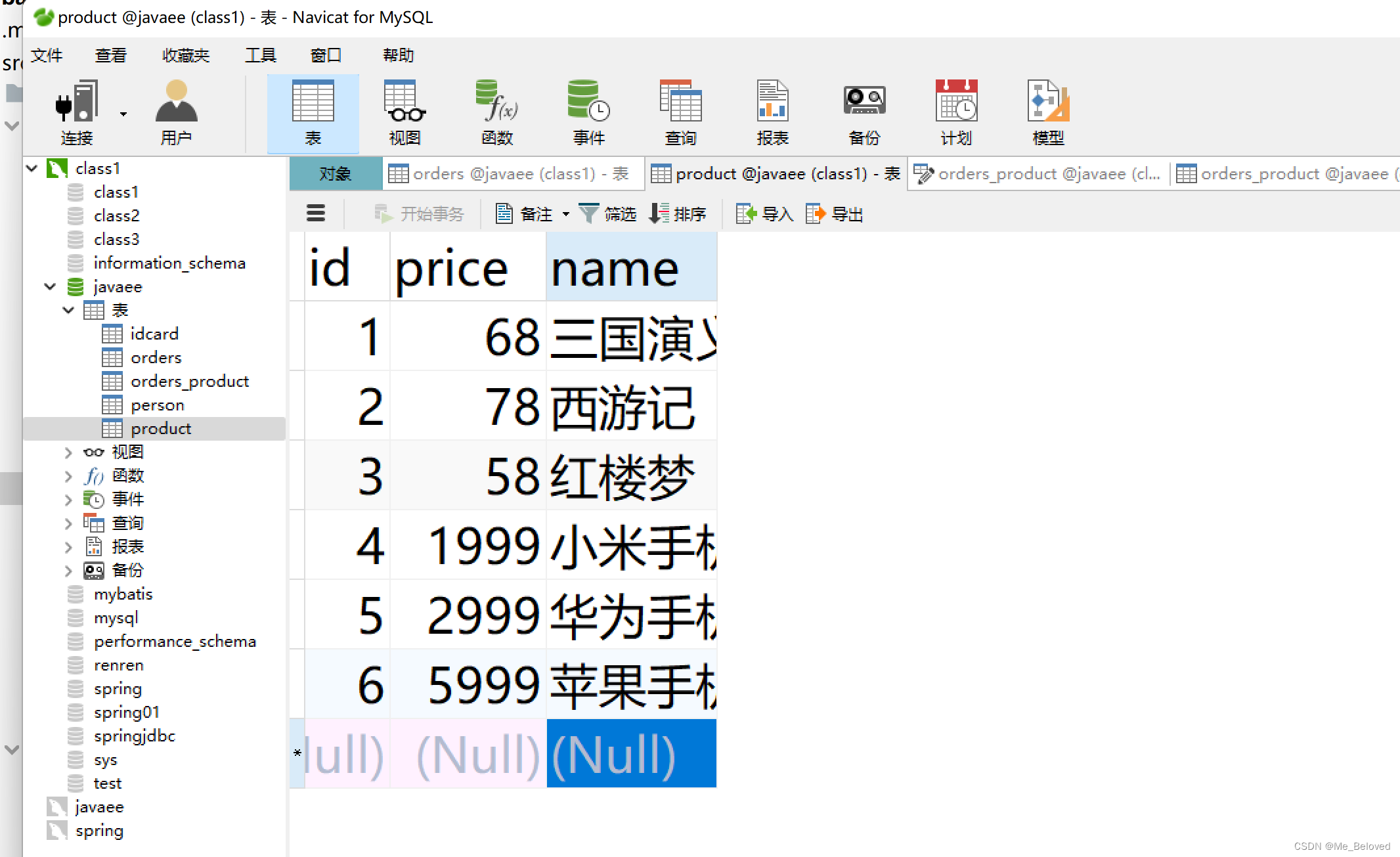Open the 工具 menu
The image size is (1400, 857).
point(260,55)
